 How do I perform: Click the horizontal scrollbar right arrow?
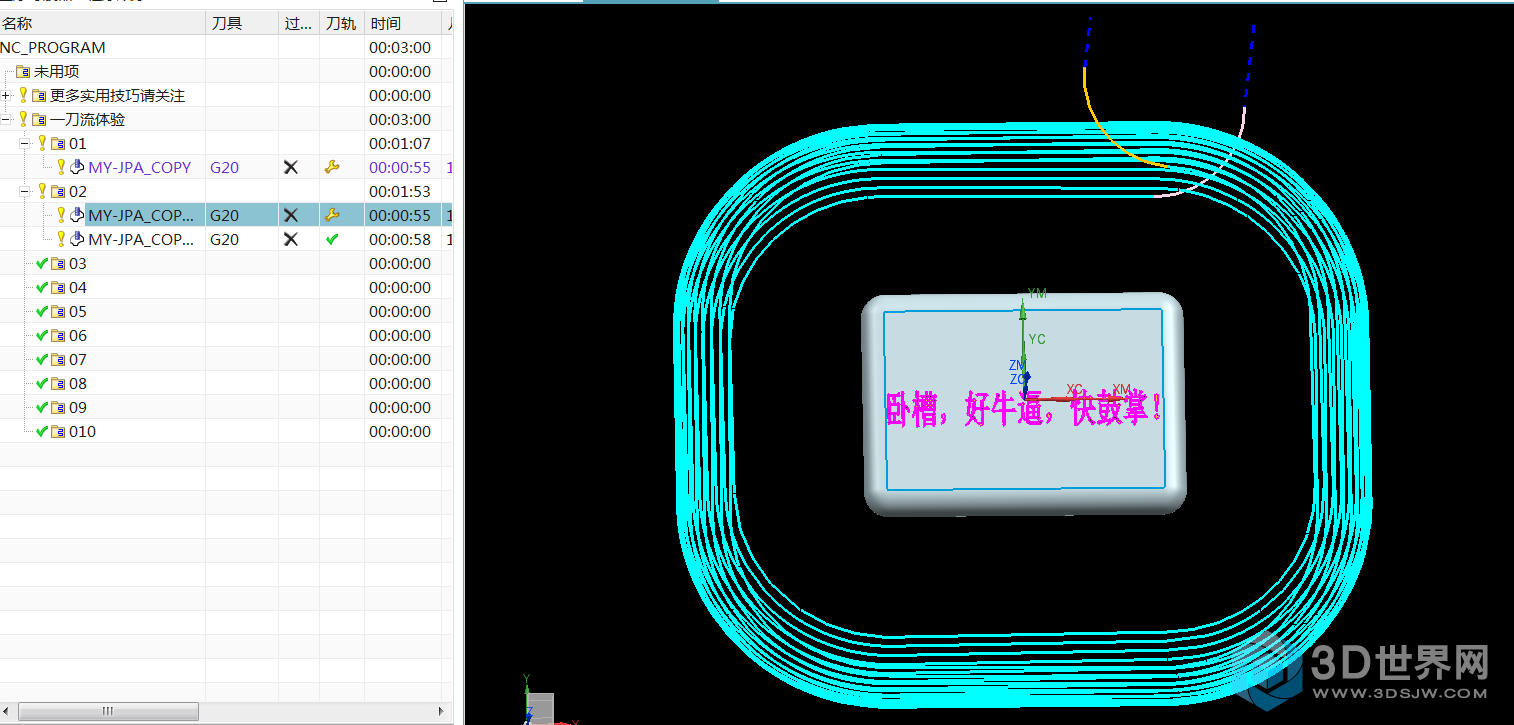click(442, 711)
